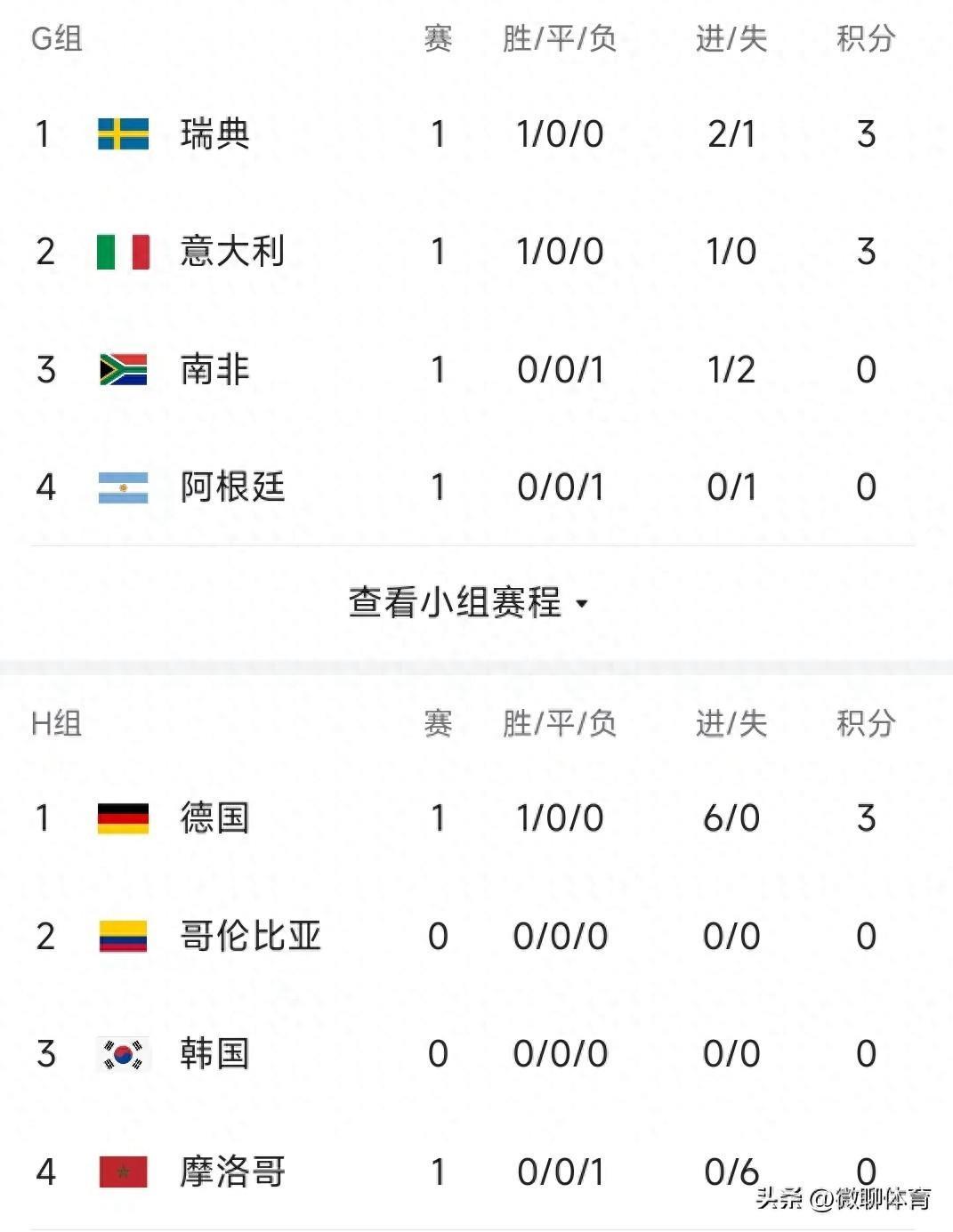Image resolution: width=953 pixels, height=1232 pixels.
Task: Click the H组 group header
Action: tap(56, 723)
